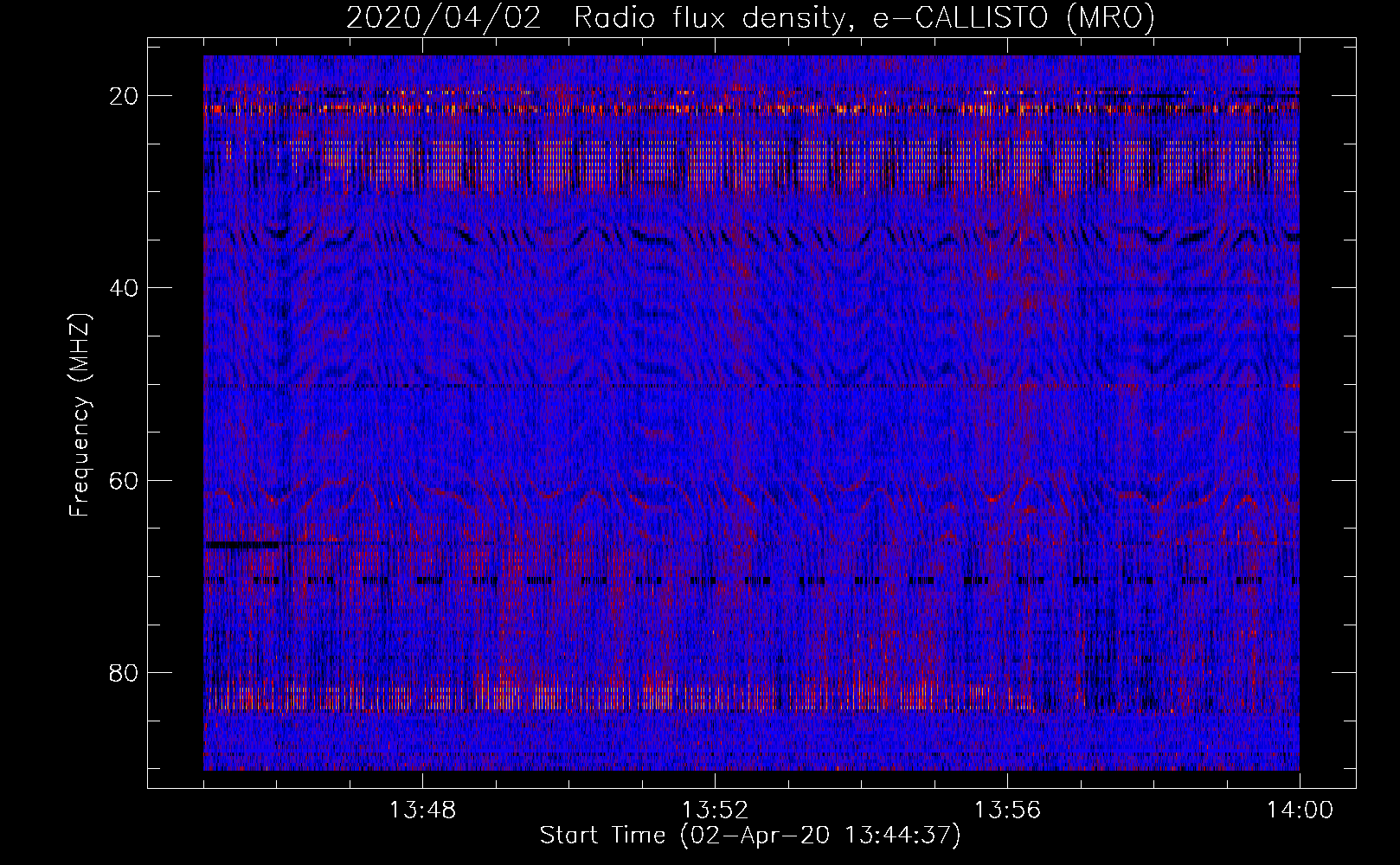Viewport: 1400px width, 865px height.
Task: Click the '14:00' time tick label
Action: coord(1300,811)
